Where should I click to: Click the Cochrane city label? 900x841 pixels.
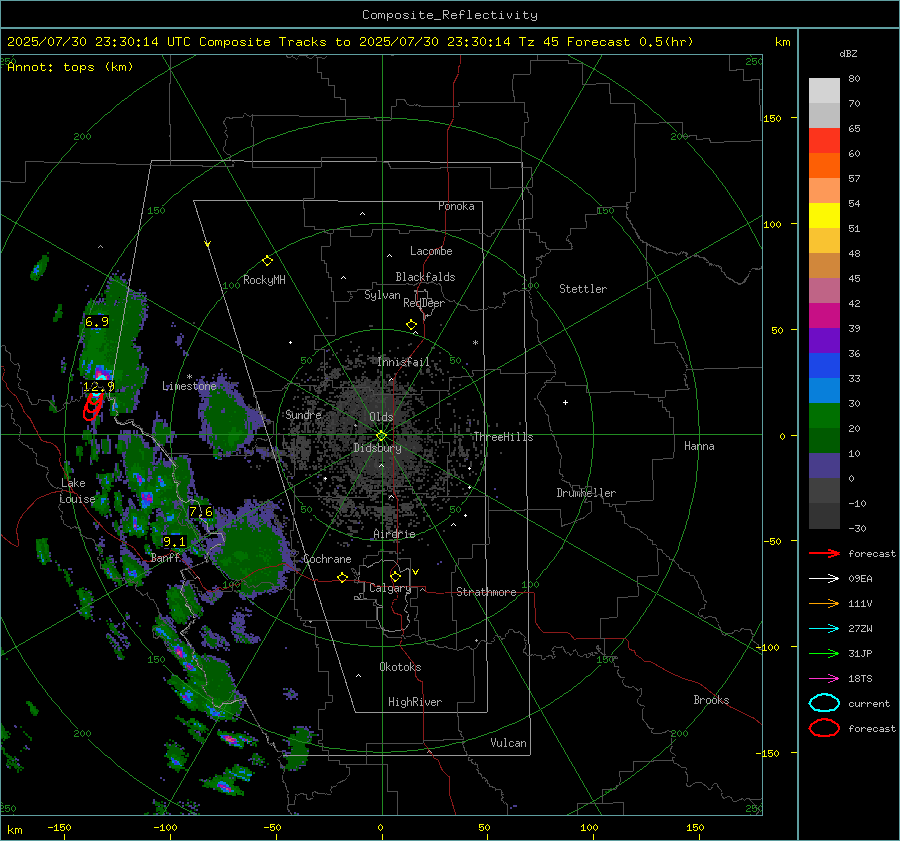click(327, 559)
